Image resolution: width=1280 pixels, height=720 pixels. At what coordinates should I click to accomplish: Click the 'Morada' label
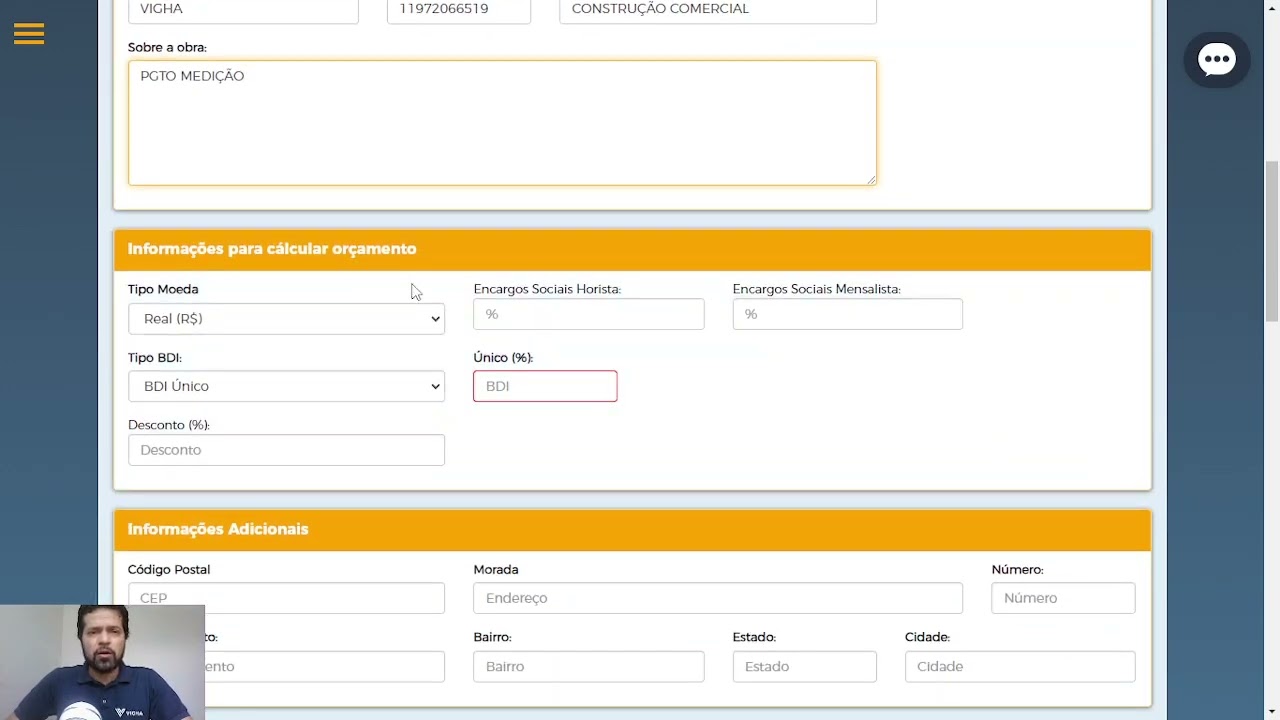496,569
